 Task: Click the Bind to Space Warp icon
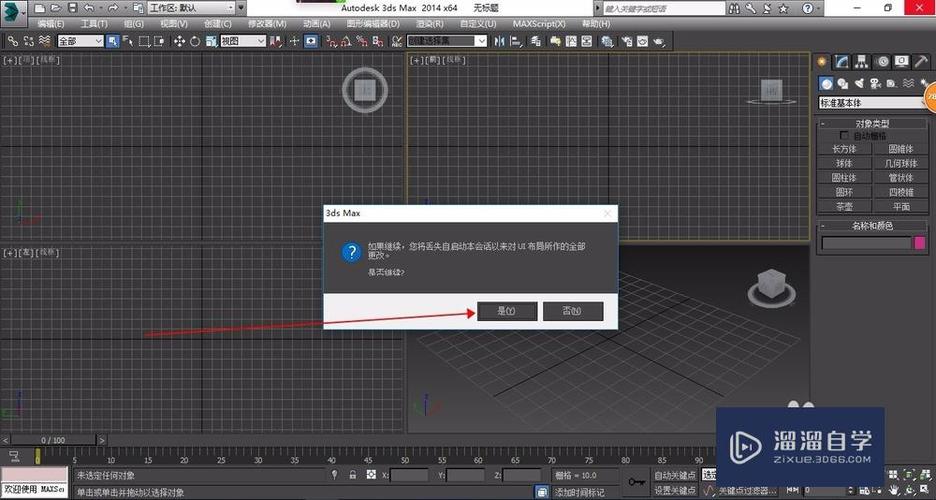[x=44, y=41]
